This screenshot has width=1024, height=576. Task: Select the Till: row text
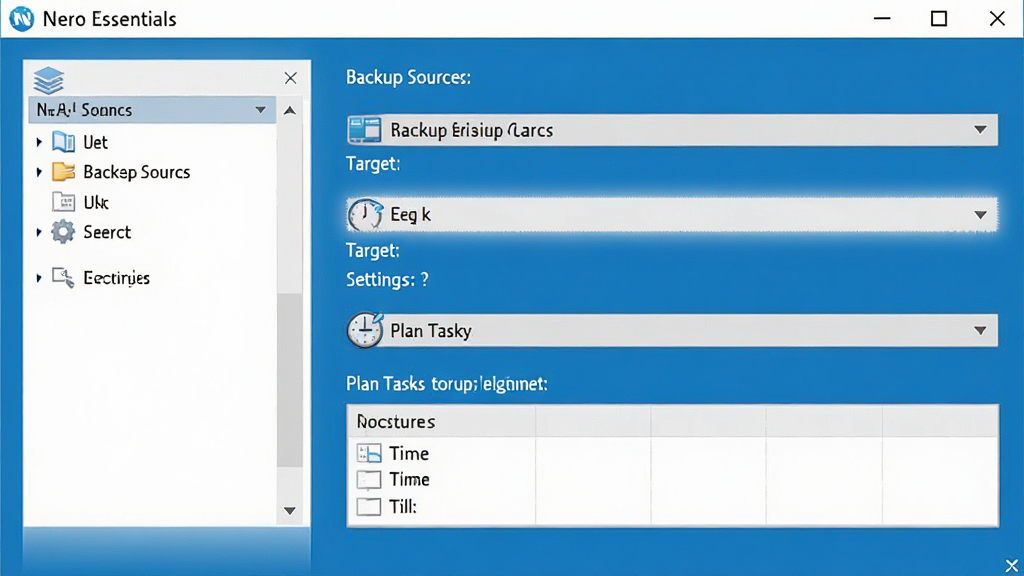[x=403, y=507]
